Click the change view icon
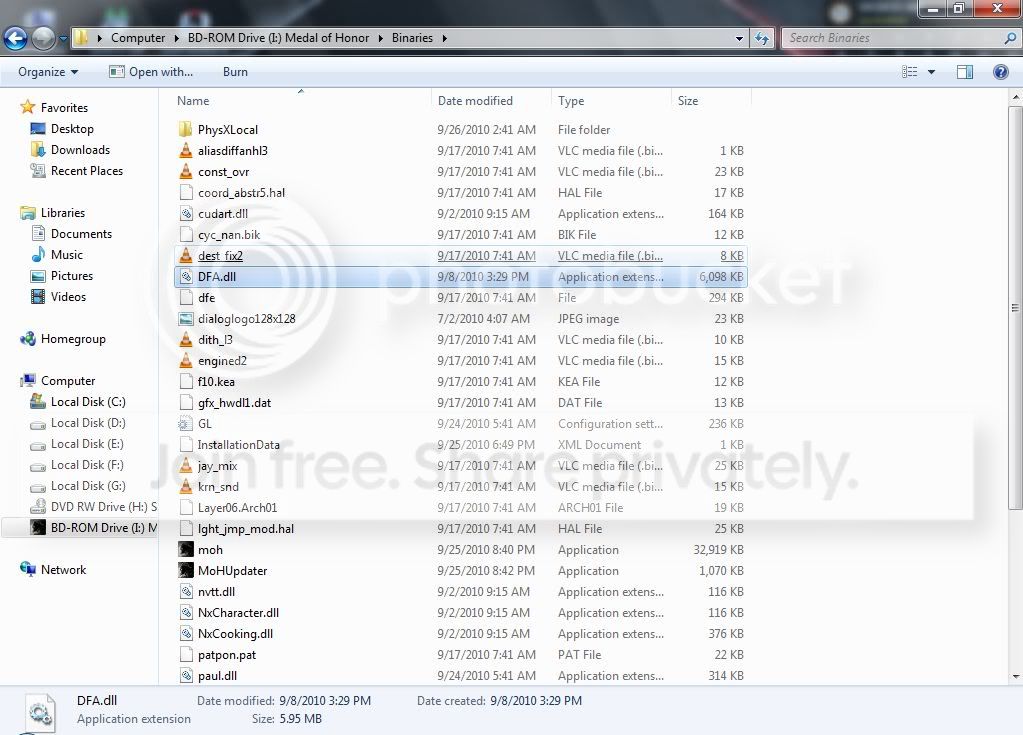The image size is (1023, 735). [909, 72]
